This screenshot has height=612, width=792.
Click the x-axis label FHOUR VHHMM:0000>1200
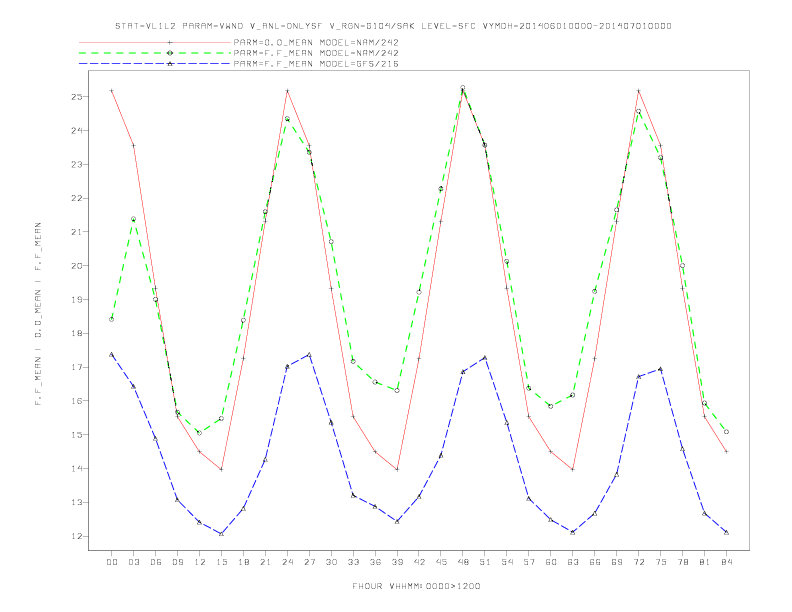(416, 586)
